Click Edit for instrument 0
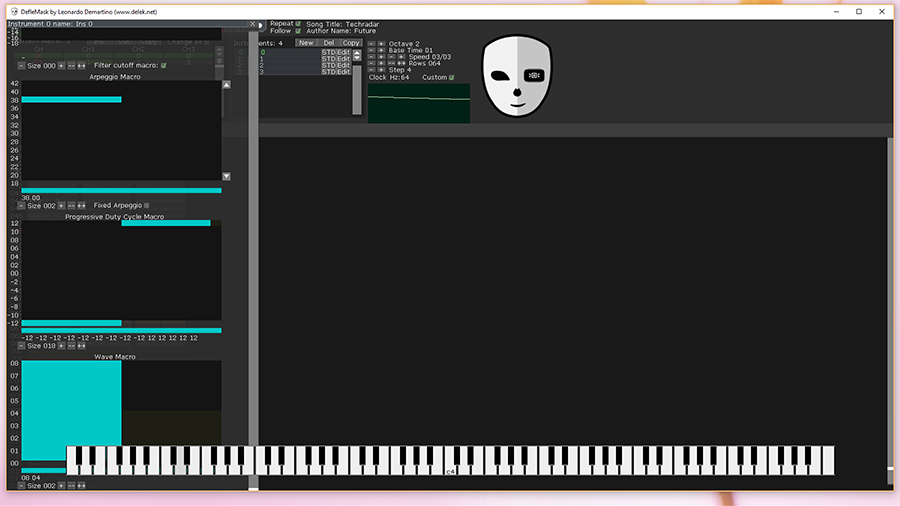Image resolution: width=900 pixels, height=506 pixels. coord(343,52)
